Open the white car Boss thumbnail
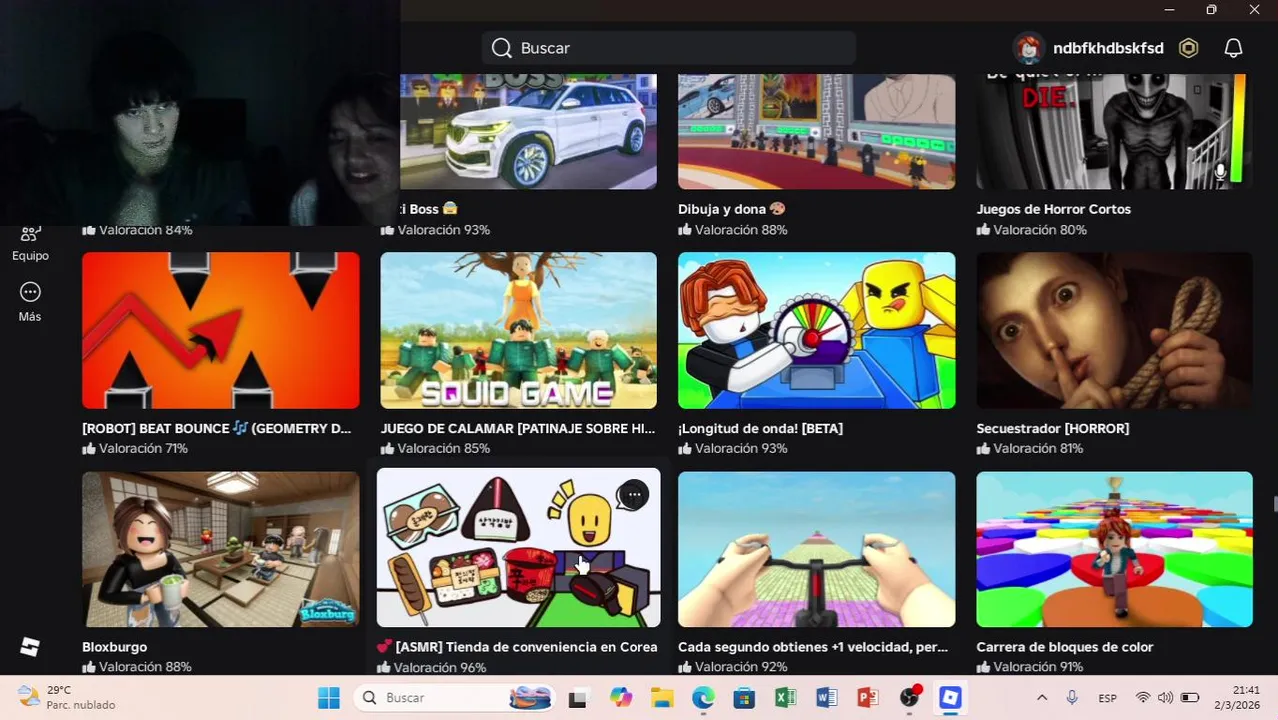Screen dimensions: 1278x720 coord(528,131)
